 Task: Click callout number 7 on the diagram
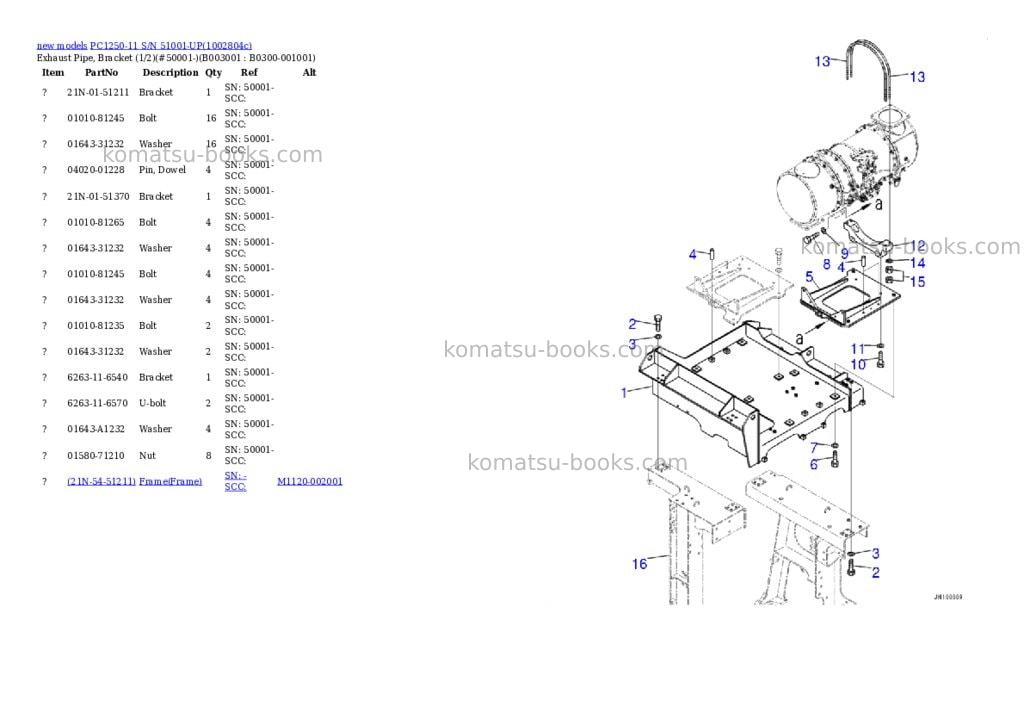(x=814, y=448)
